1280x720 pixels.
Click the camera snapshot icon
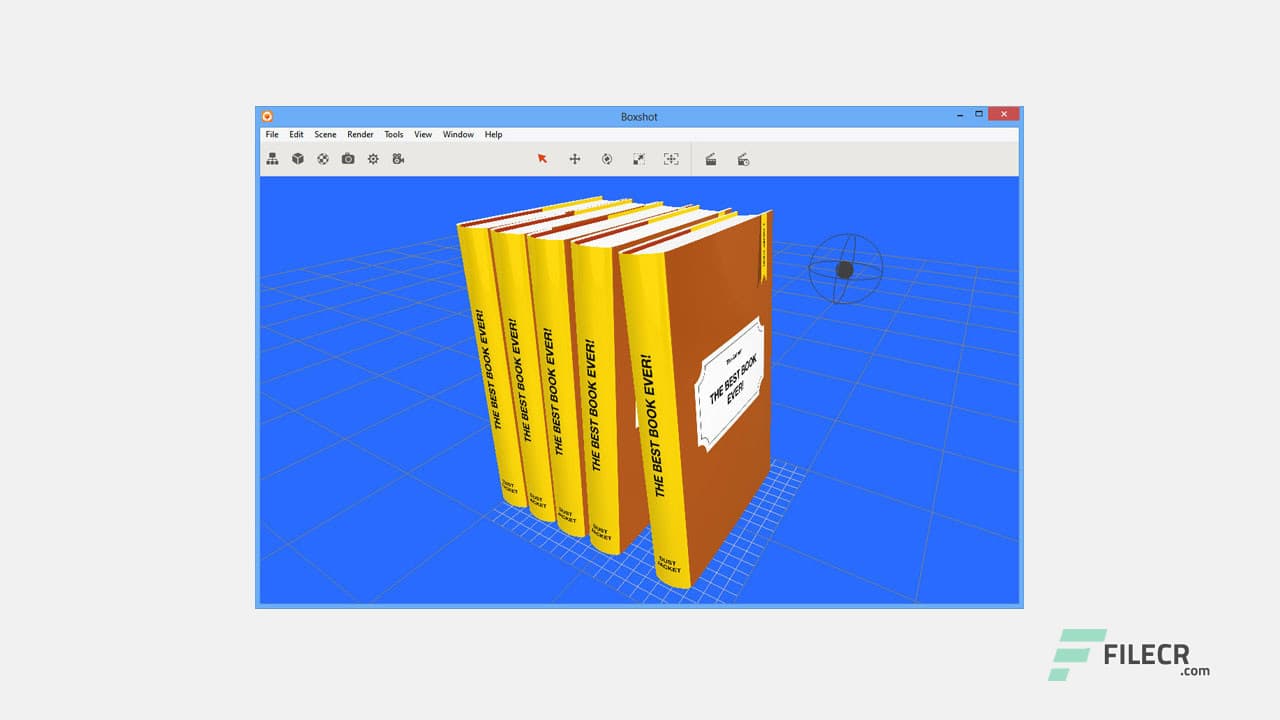pyautogui.click(x=347, y=159)
